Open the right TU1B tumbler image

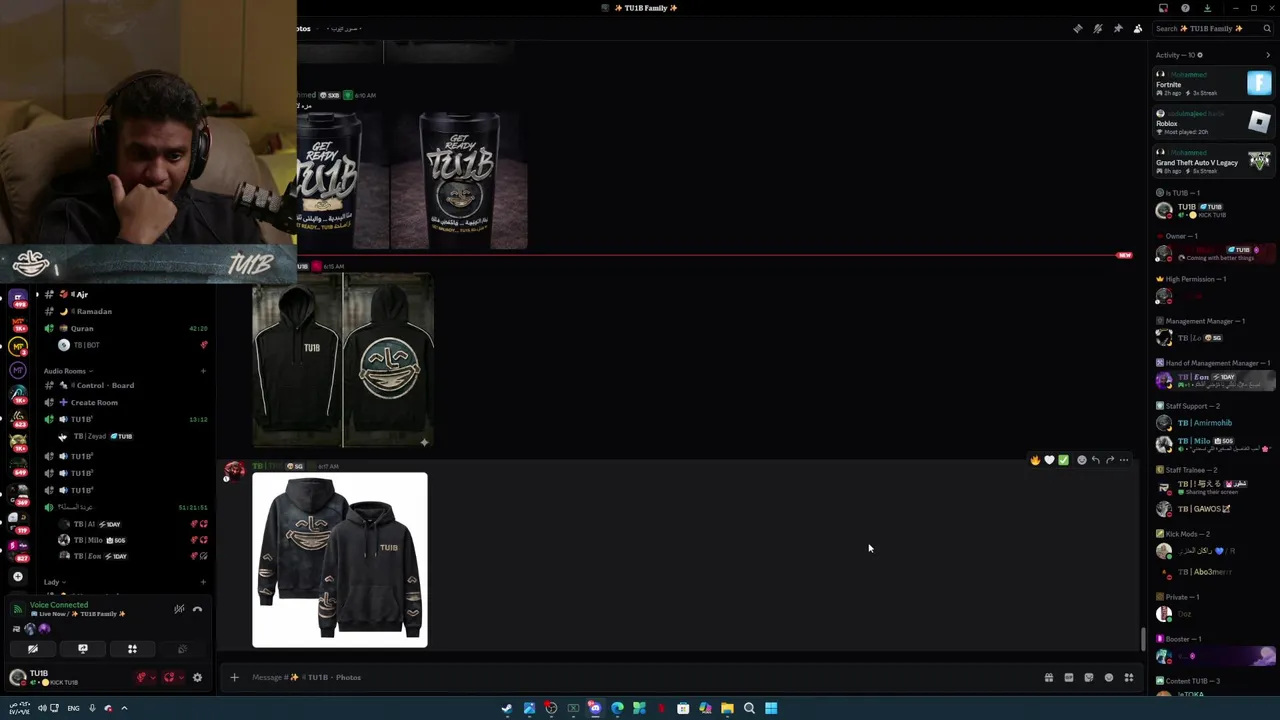pyautogui.click(x=459, y=180)
